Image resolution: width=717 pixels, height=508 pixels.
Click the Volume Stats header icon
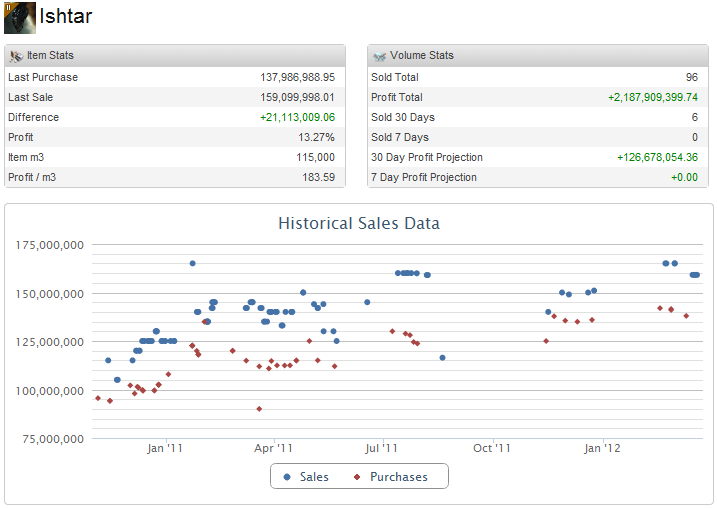pos(379,56)
